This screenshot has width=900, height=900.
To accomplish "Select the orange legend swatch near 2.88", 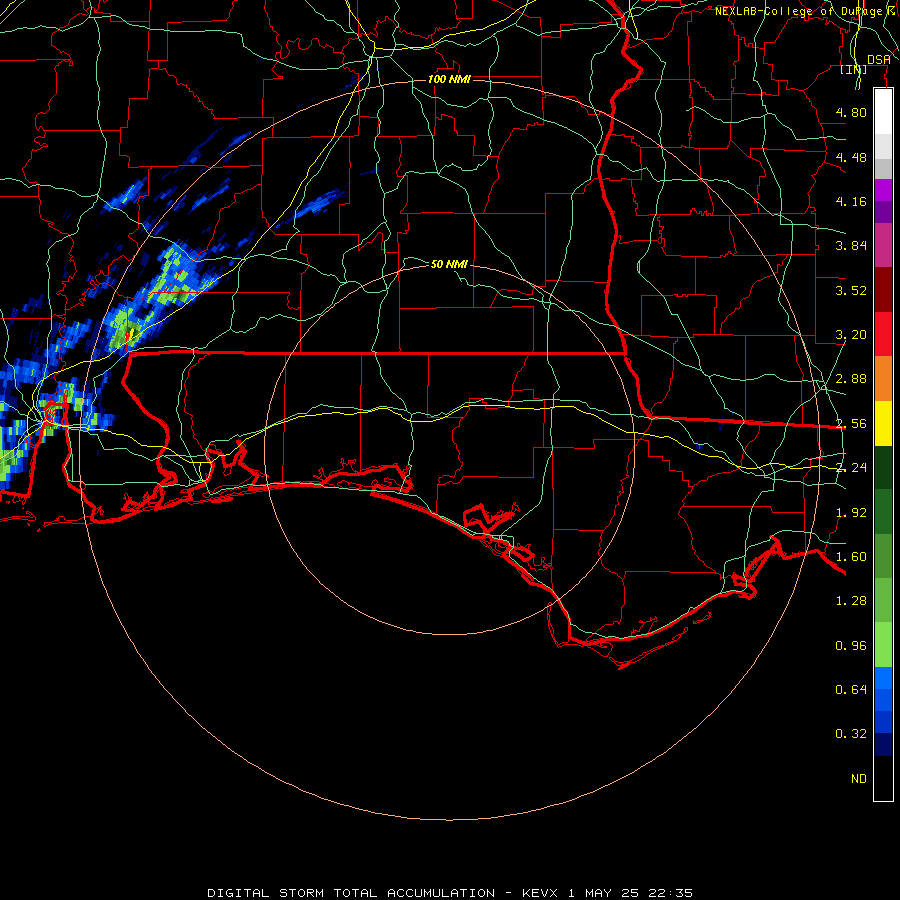I will [x=883, y=379].
